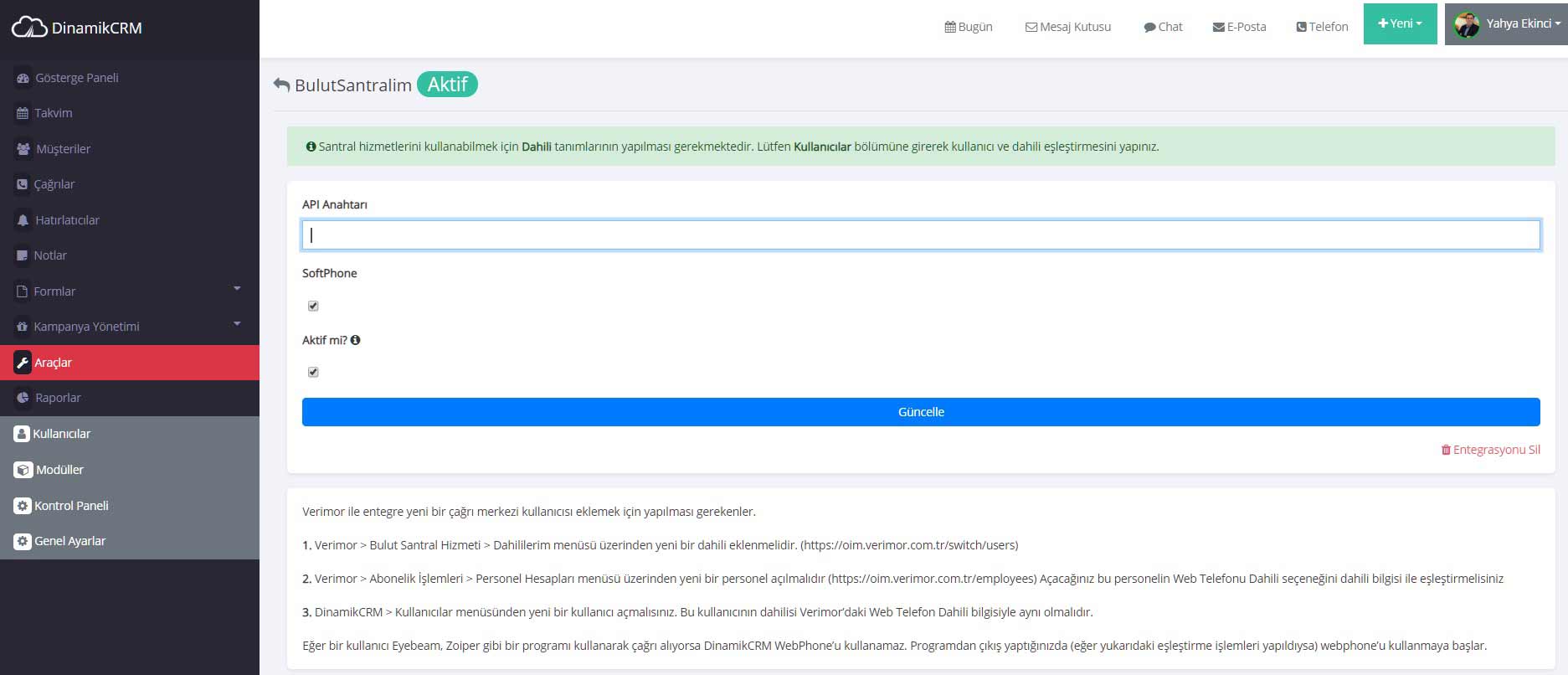Click the Kampanya Yönetimi gift icon
The width and height of the screenshot is (1568, 675).
tap(23, 327)
